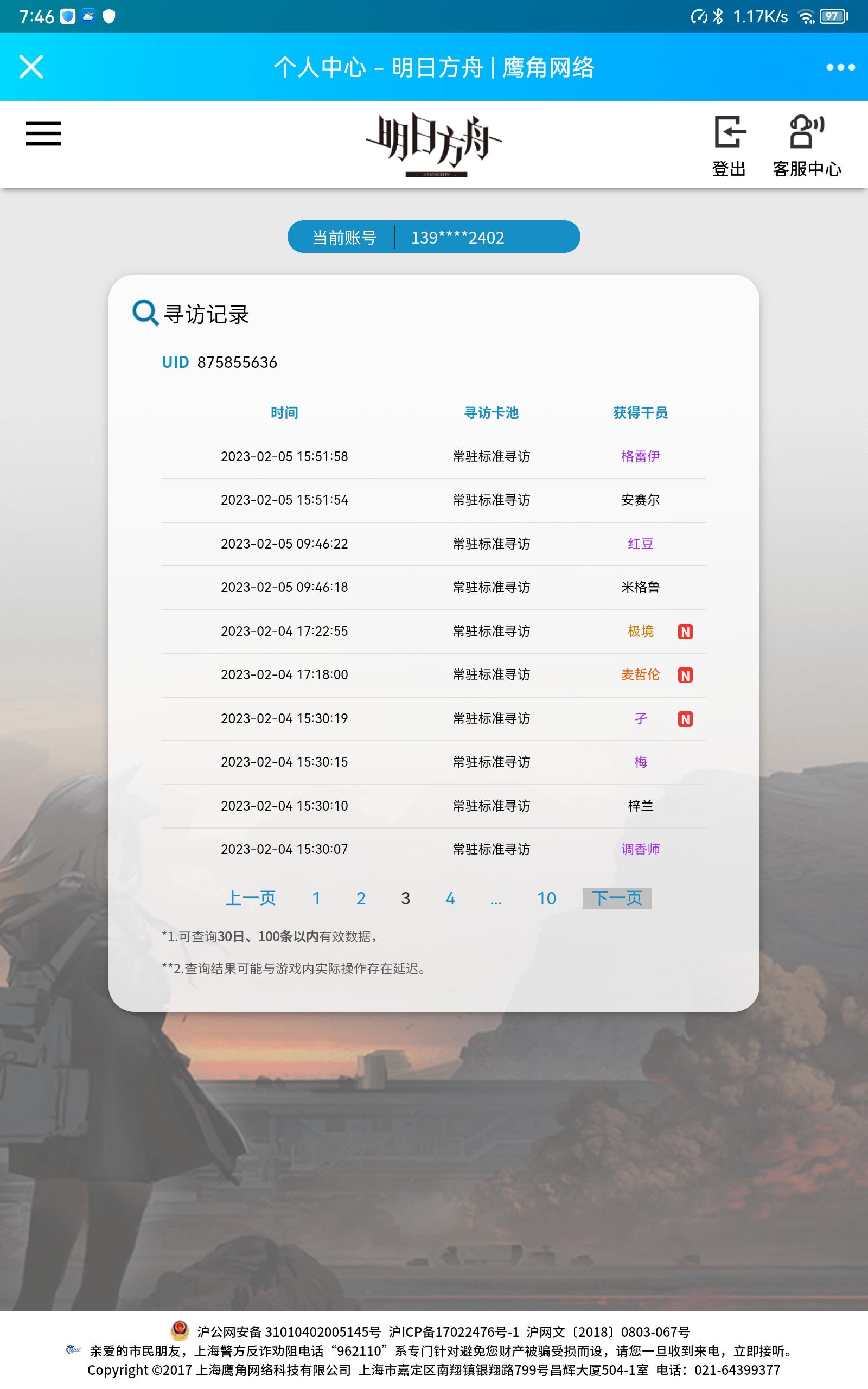
Task: Select page 2 in pagination
Action: (361, 899)
